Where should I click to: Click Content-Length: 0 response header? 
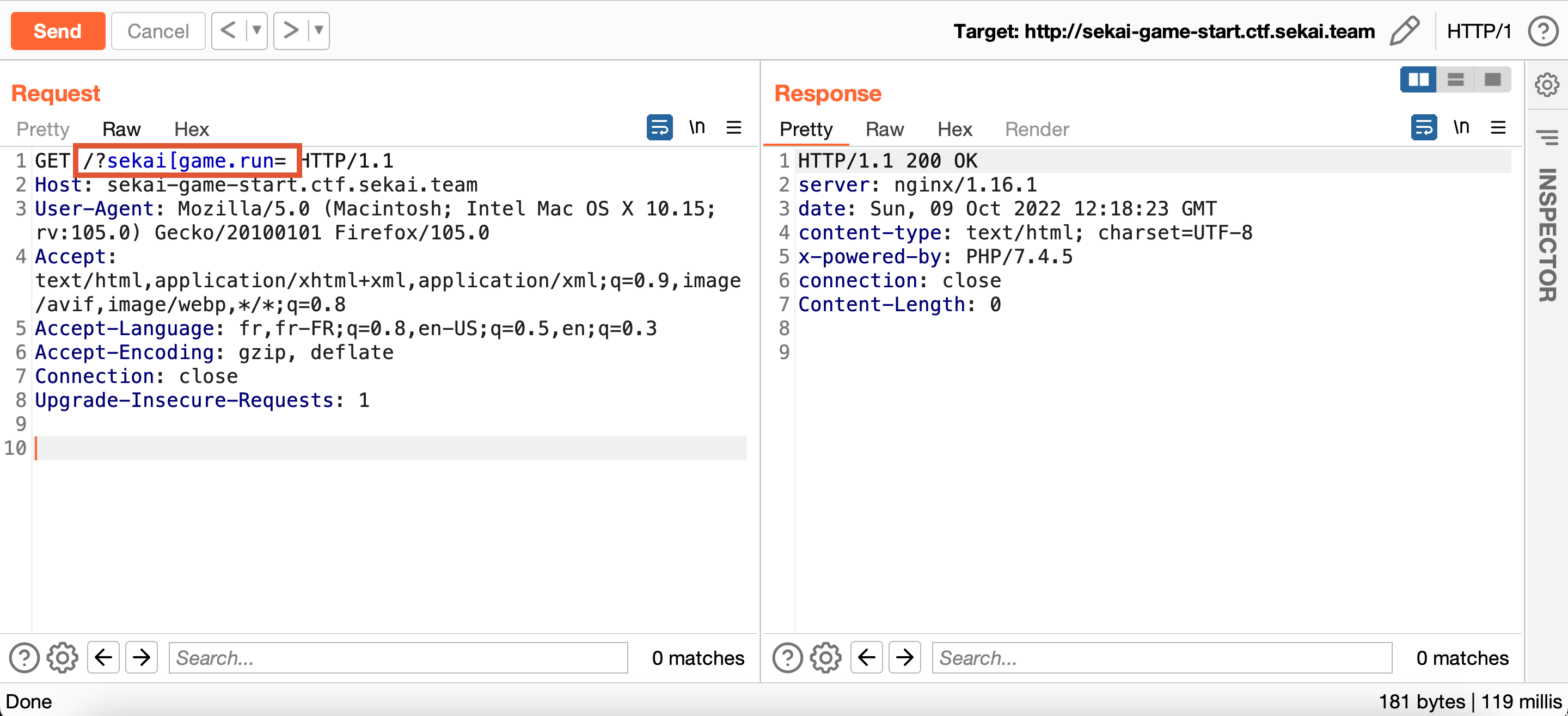[899, 305]
